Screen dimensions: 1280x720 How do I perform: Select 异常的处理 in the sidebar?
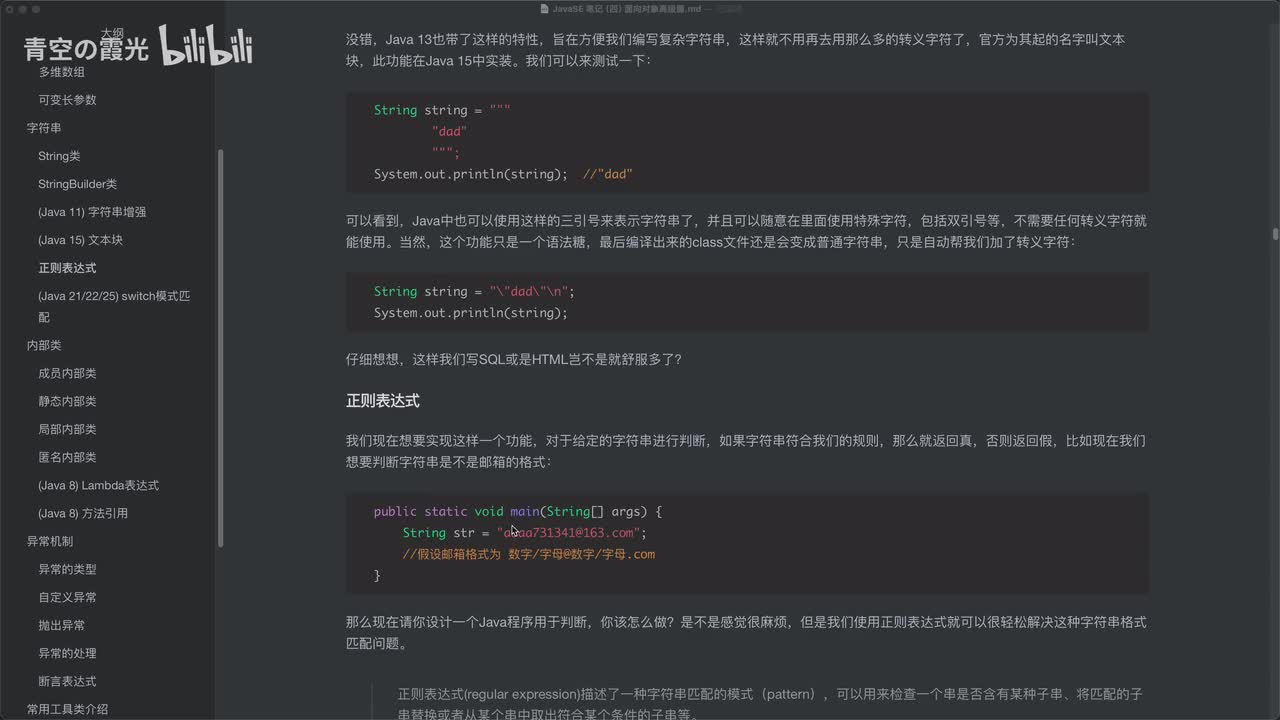click(67, 653)
